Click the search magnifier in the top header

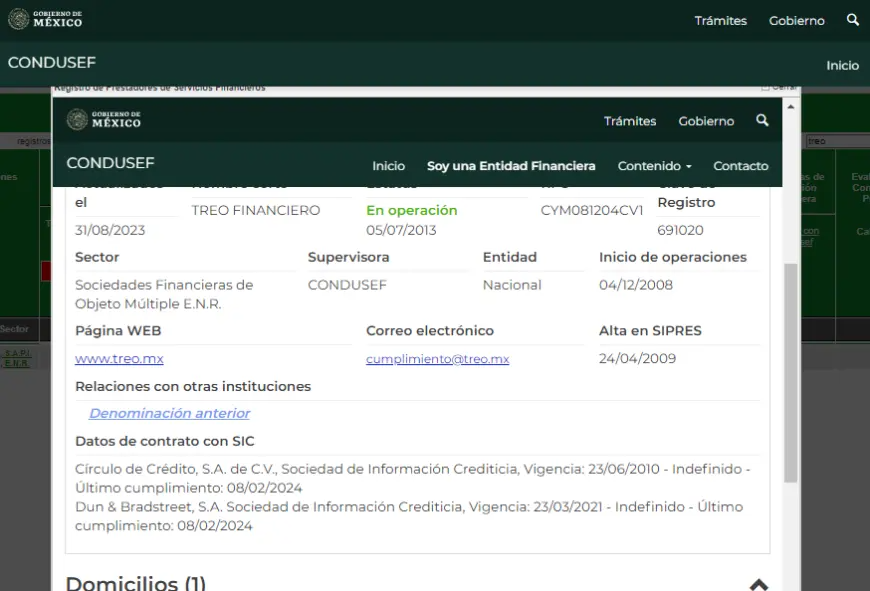tap(852, 20)
